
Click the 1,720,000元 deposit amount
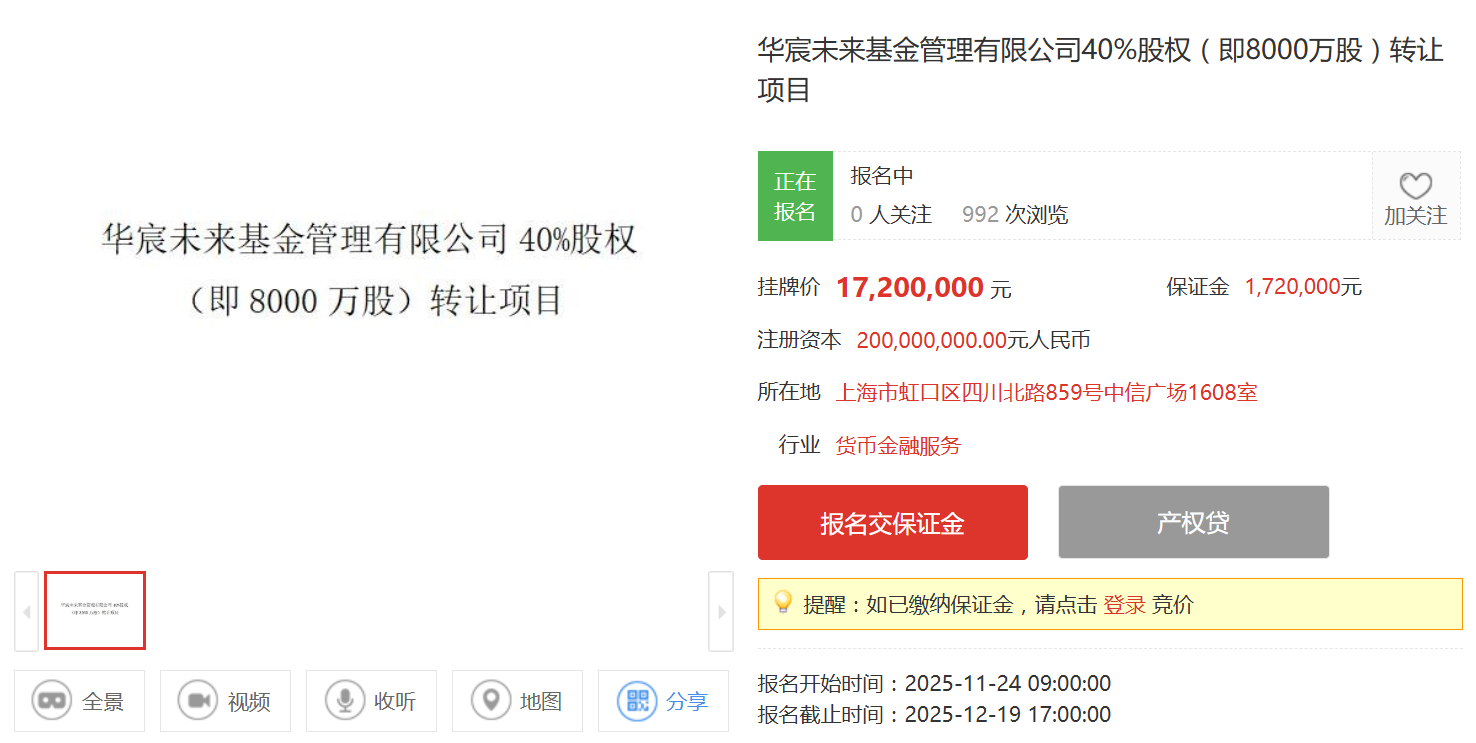point(1302,287)
